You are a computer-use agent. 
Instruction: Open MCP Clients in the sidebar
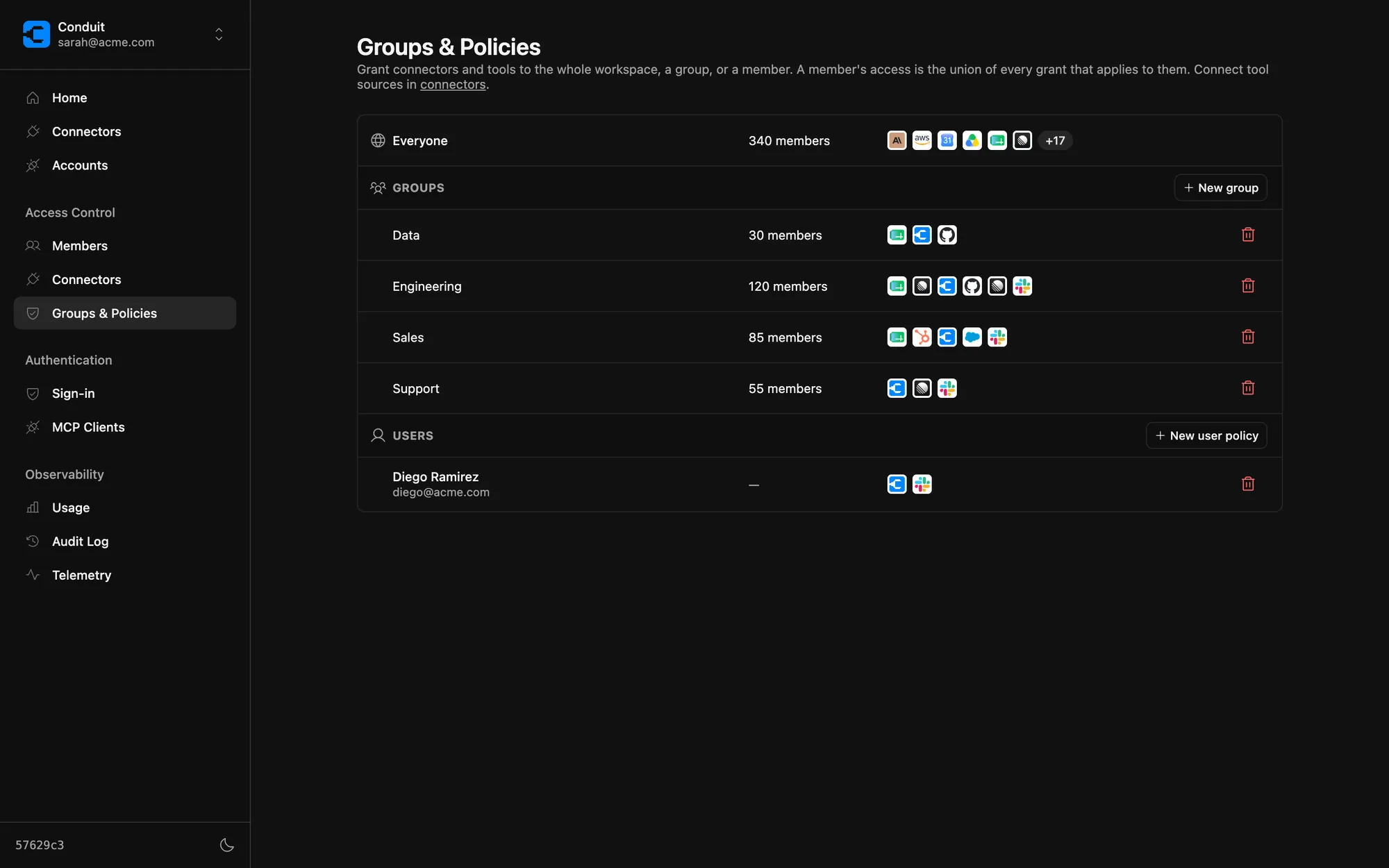pos(125,427)
